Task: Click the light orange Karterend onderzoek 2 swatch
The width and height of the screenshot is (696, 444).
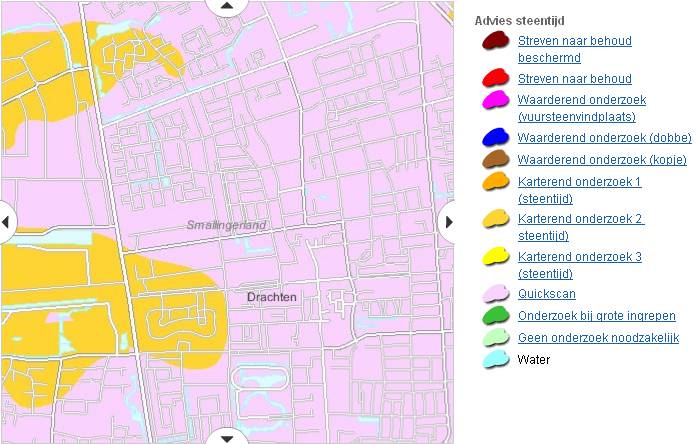Action: click(x=496, y=218)
